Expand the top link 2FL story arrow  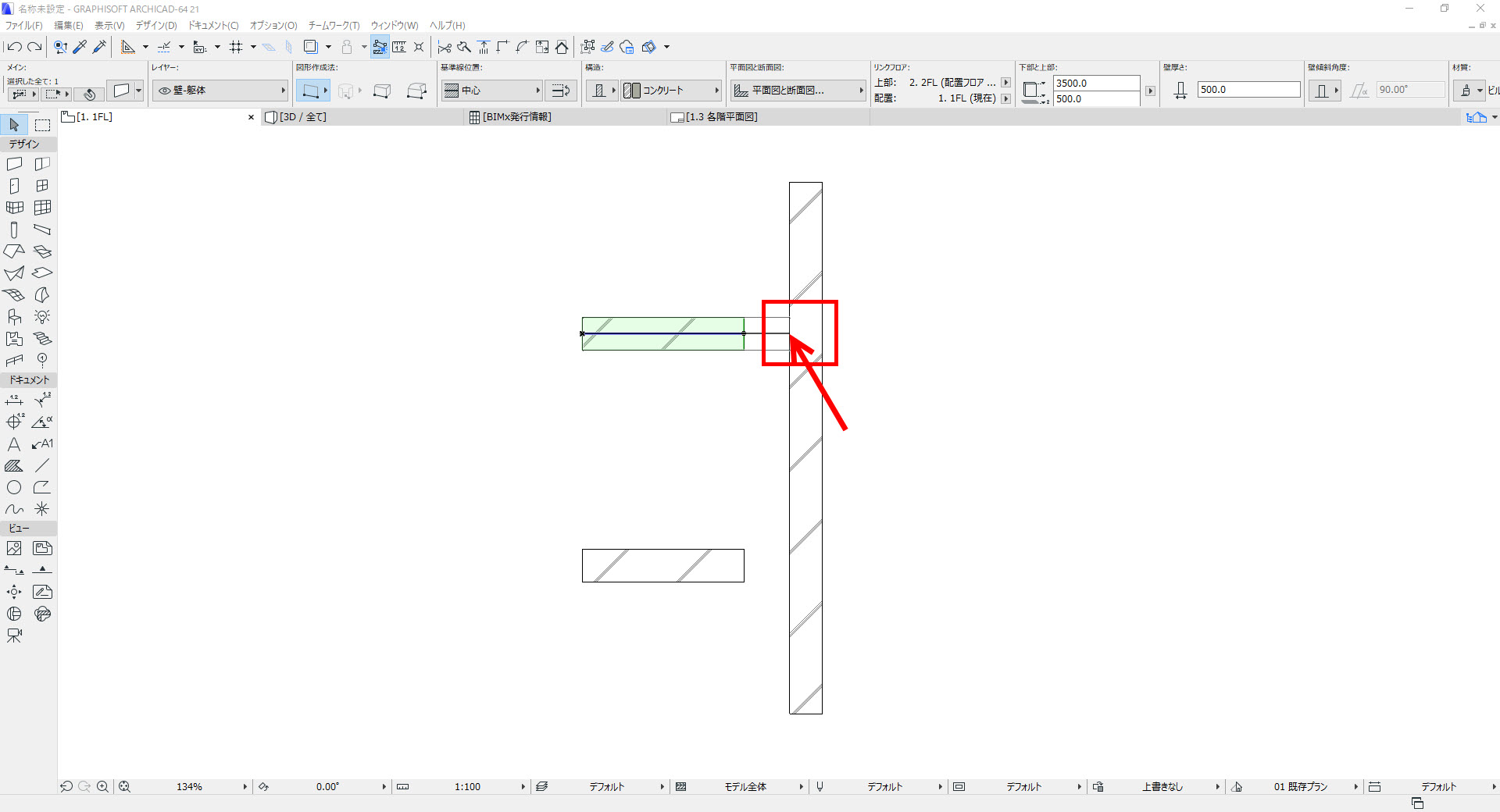1005,82
